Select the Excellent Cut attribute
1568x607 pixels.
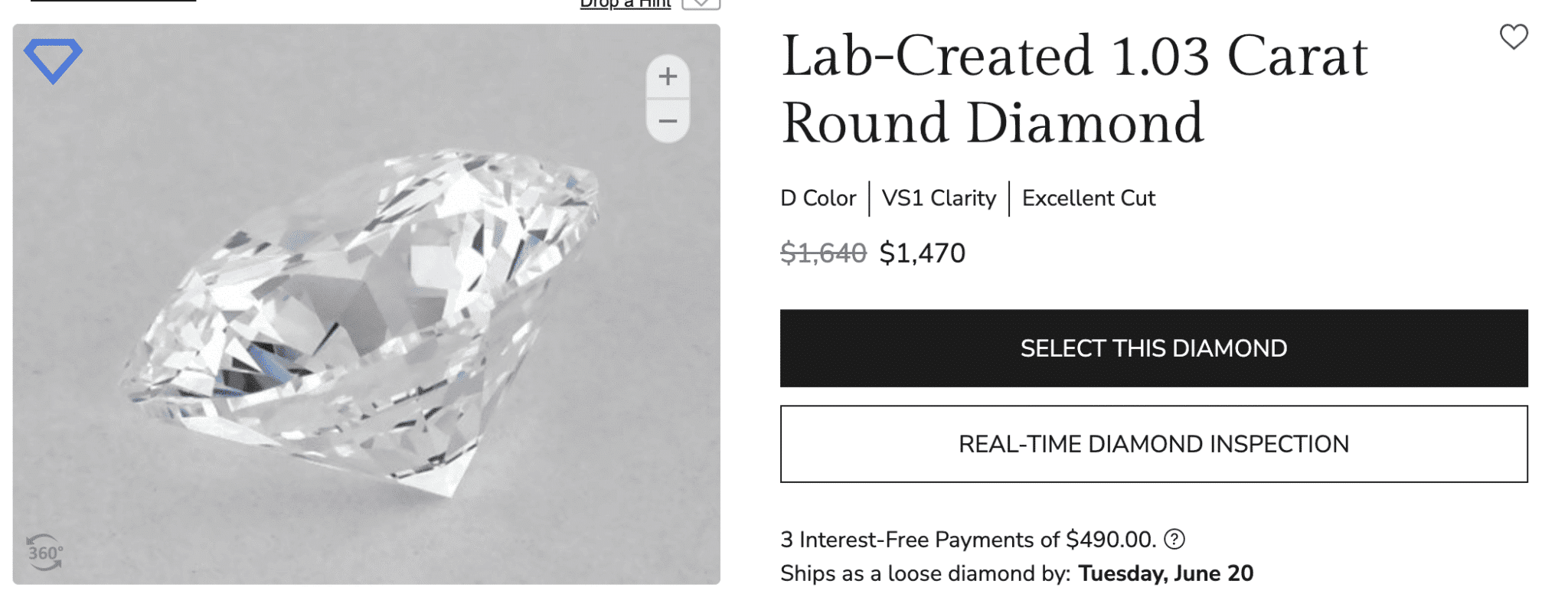pyautogui.click(x=1088, y=199)
